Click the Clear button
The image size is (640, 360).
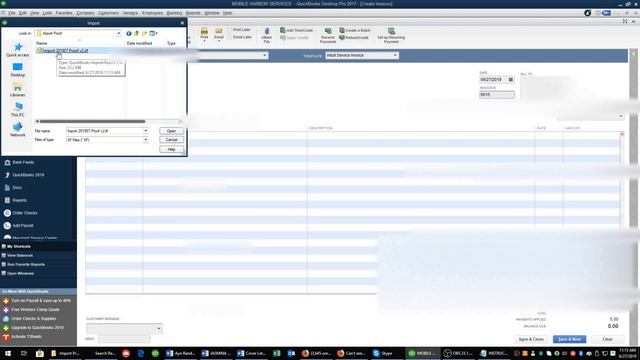coord(607,339)
